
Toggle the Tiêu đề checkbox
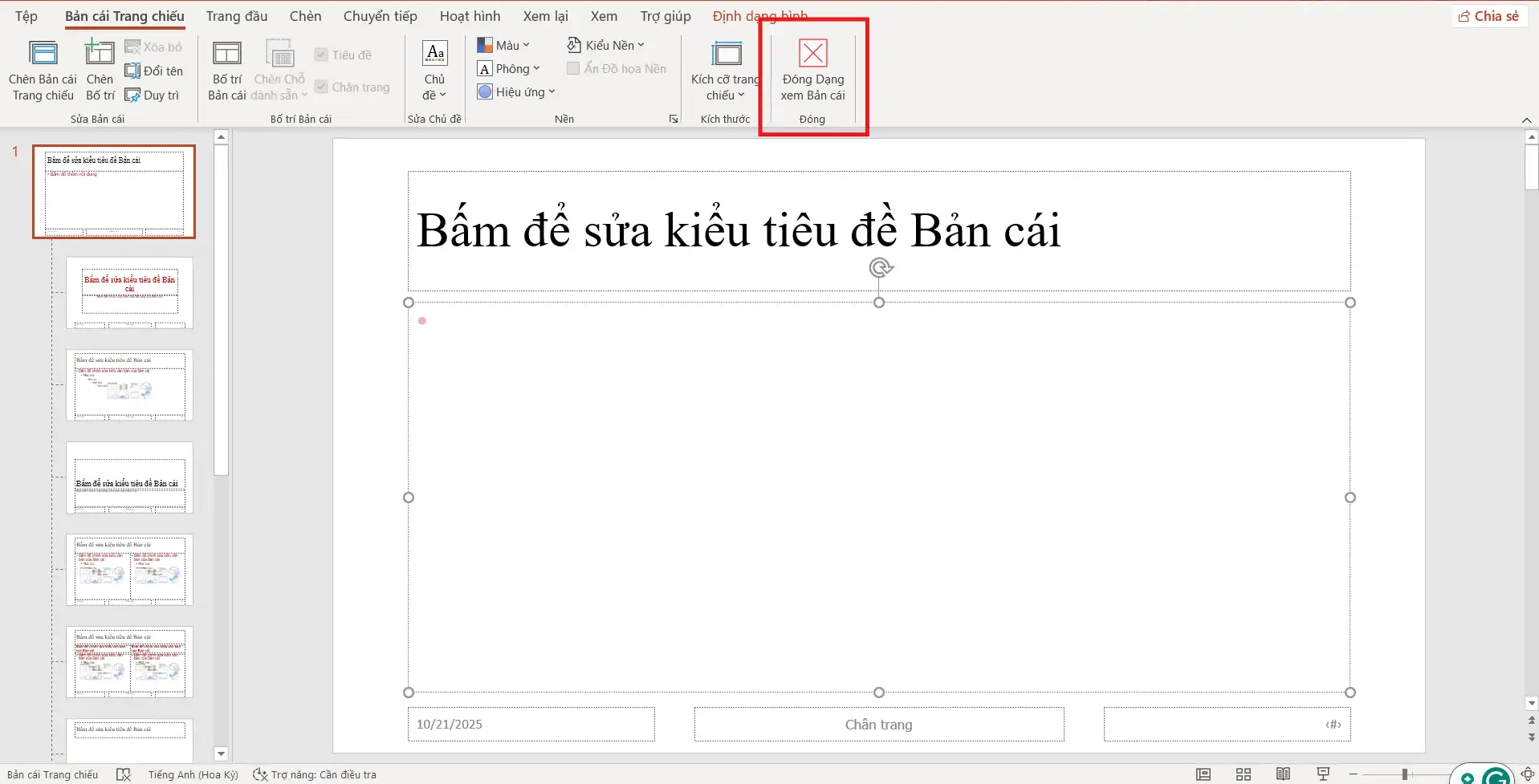click(320, 55)
